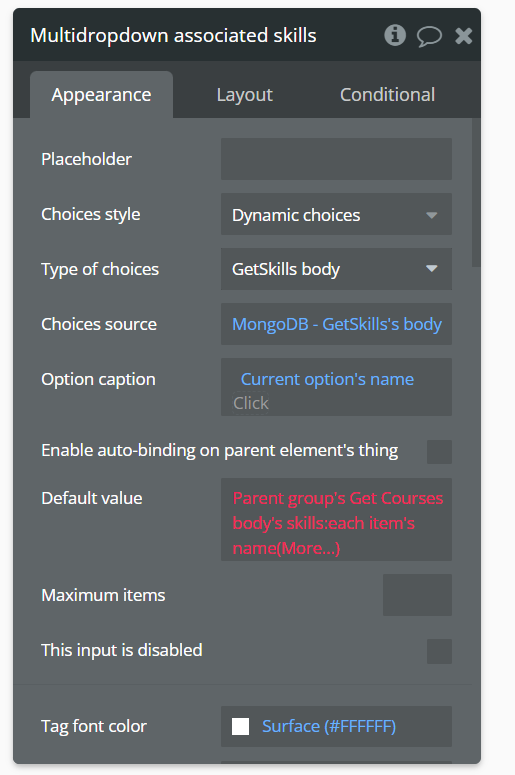Click the Maximum items input box
Viewport: 515px width, 775px height.
click(417, 595)
